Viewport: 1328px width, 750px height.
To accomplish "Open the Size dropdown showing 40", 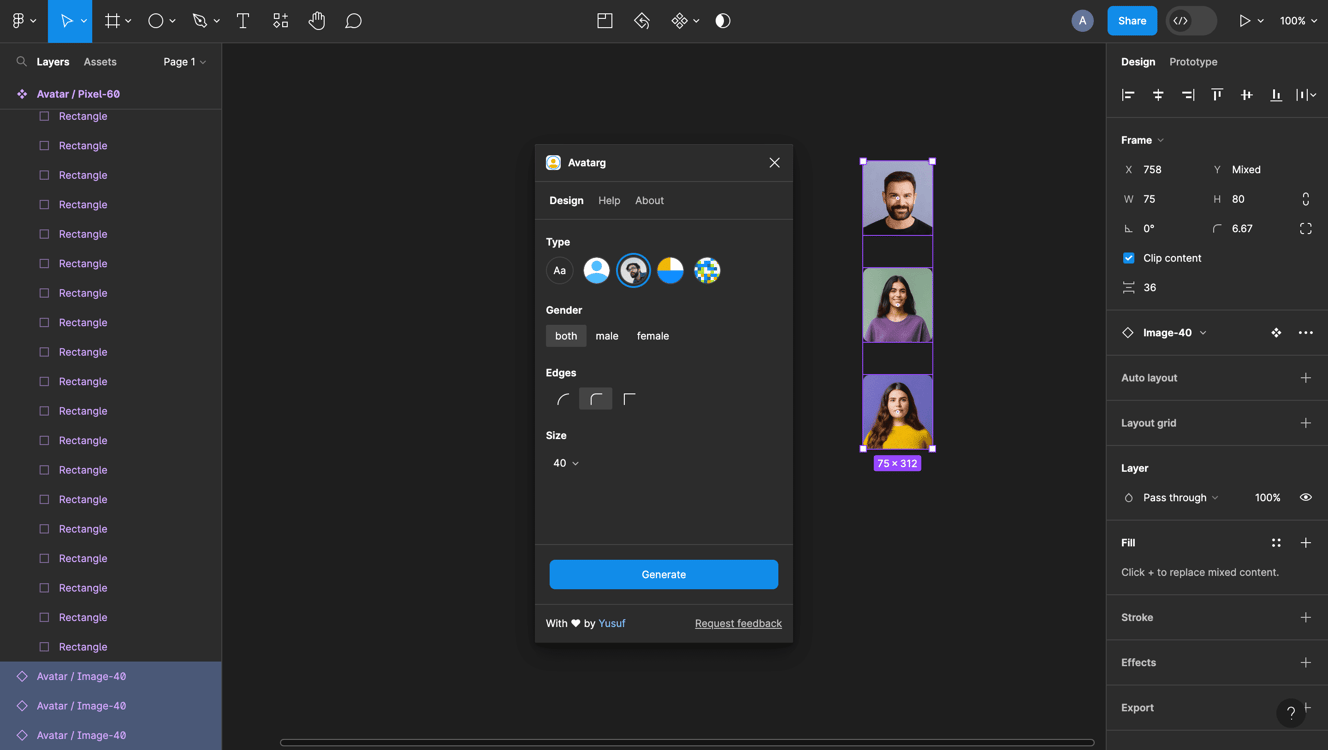I will [x=565, y=463].
